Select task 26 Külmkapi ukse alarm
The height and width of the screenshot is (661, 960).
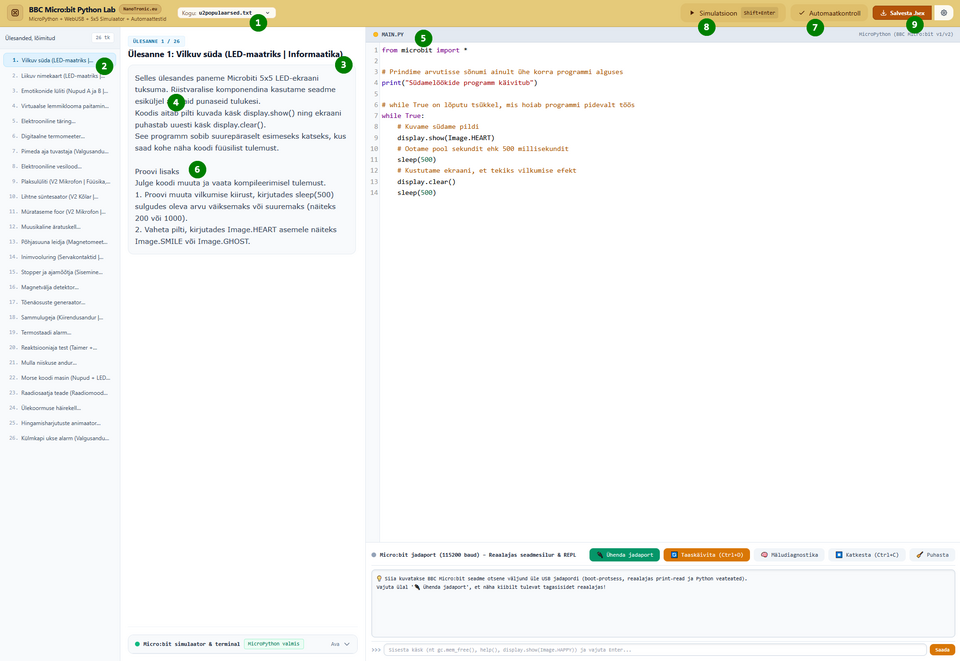point(59,438)
